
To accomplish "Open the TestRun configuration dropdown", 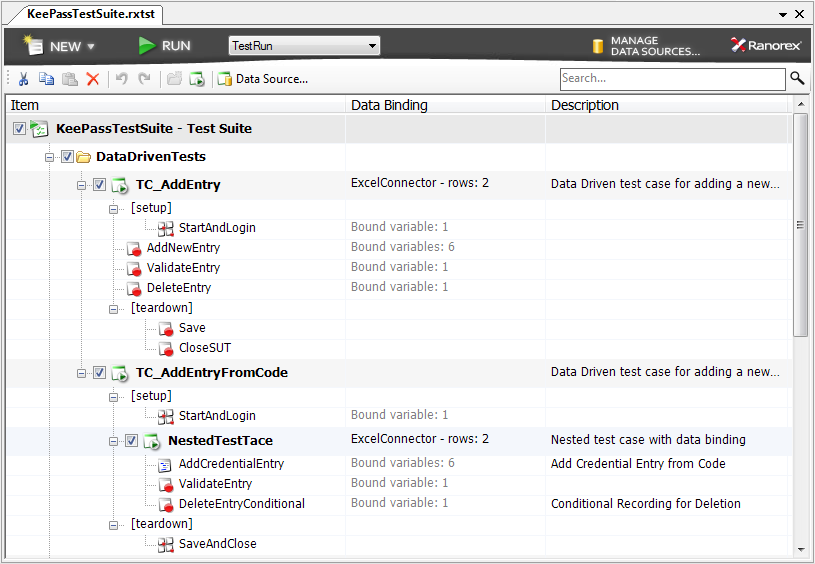I will pyautogui.click(x=304, y=46).
